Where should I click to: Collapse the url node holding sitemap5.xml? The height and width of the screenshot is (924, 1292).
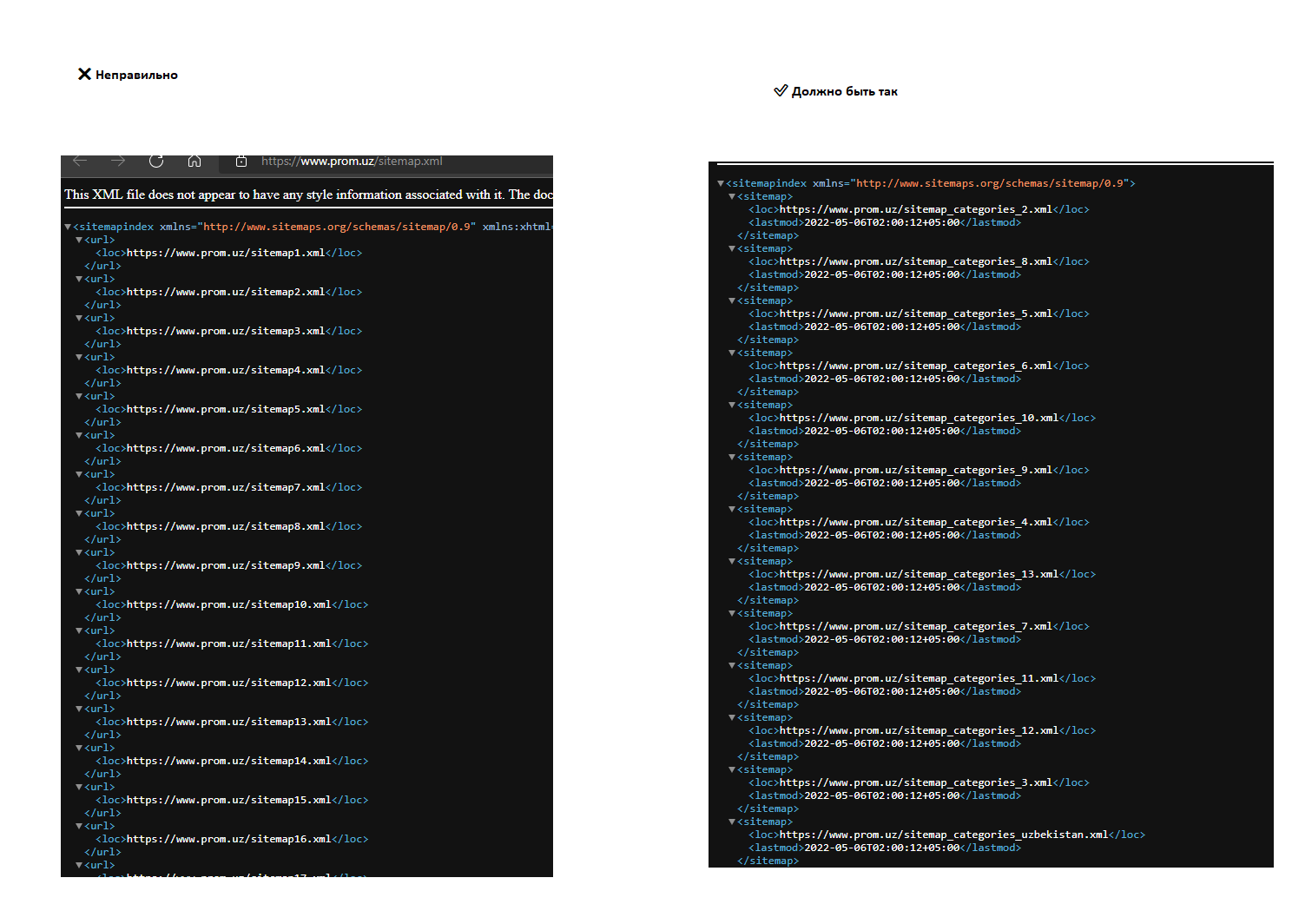coord(79,396)
